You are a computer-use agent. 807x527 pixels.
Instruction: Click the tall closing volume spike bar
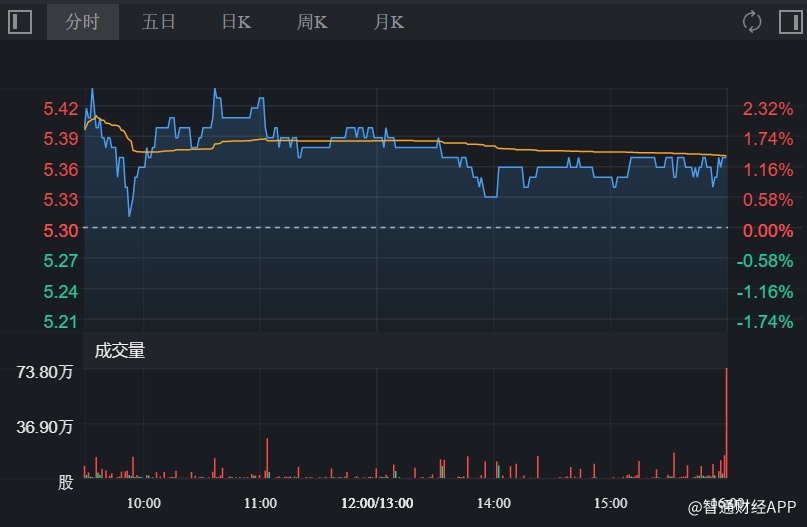727,420
